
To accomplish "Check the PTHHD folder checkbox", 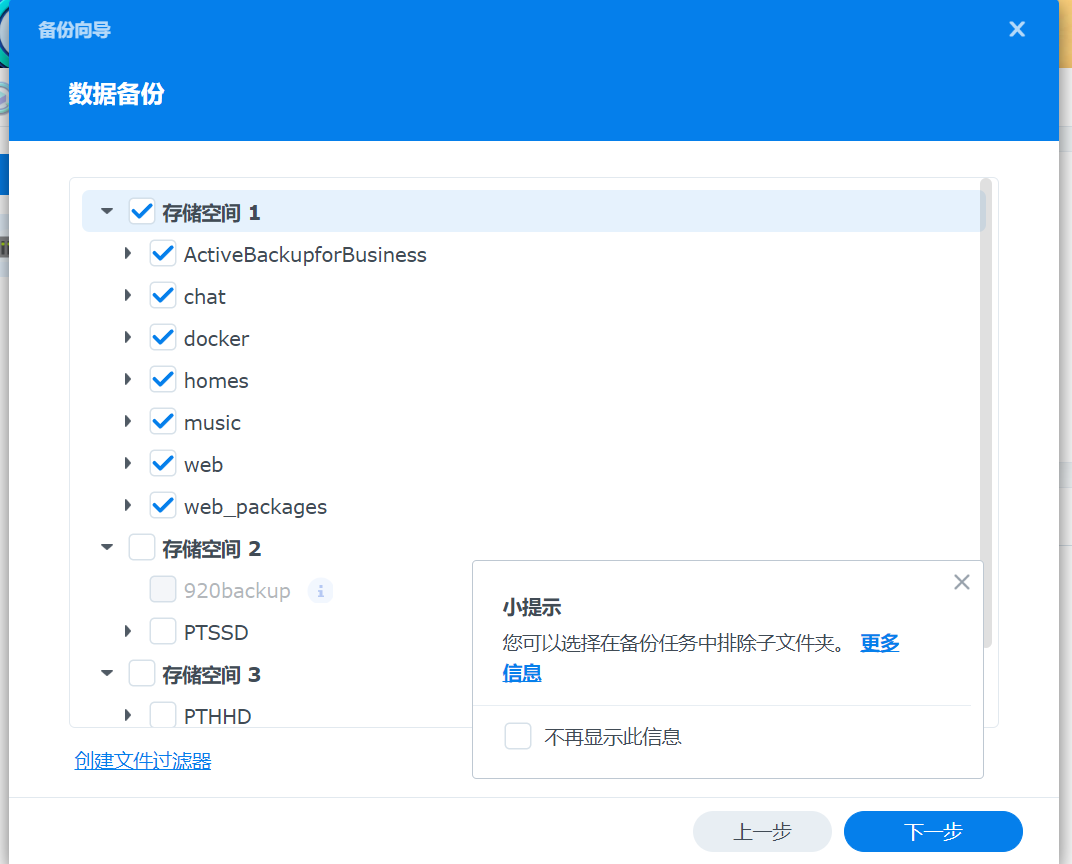I will (163, 715).
